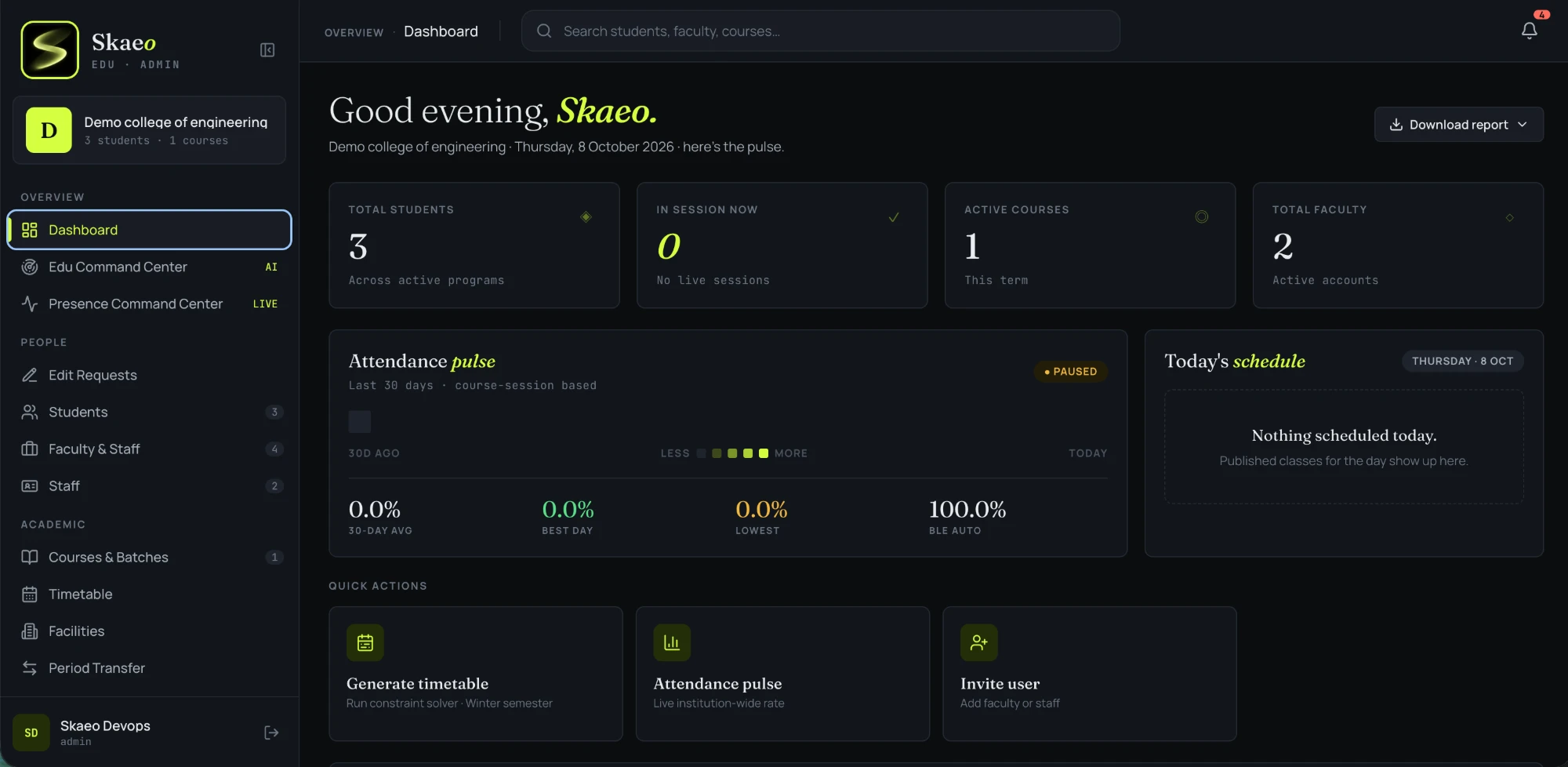Click the Generate timetable calendar icon
The width and height of the screenshot is (1568, 767).
(x=365, y=643)
